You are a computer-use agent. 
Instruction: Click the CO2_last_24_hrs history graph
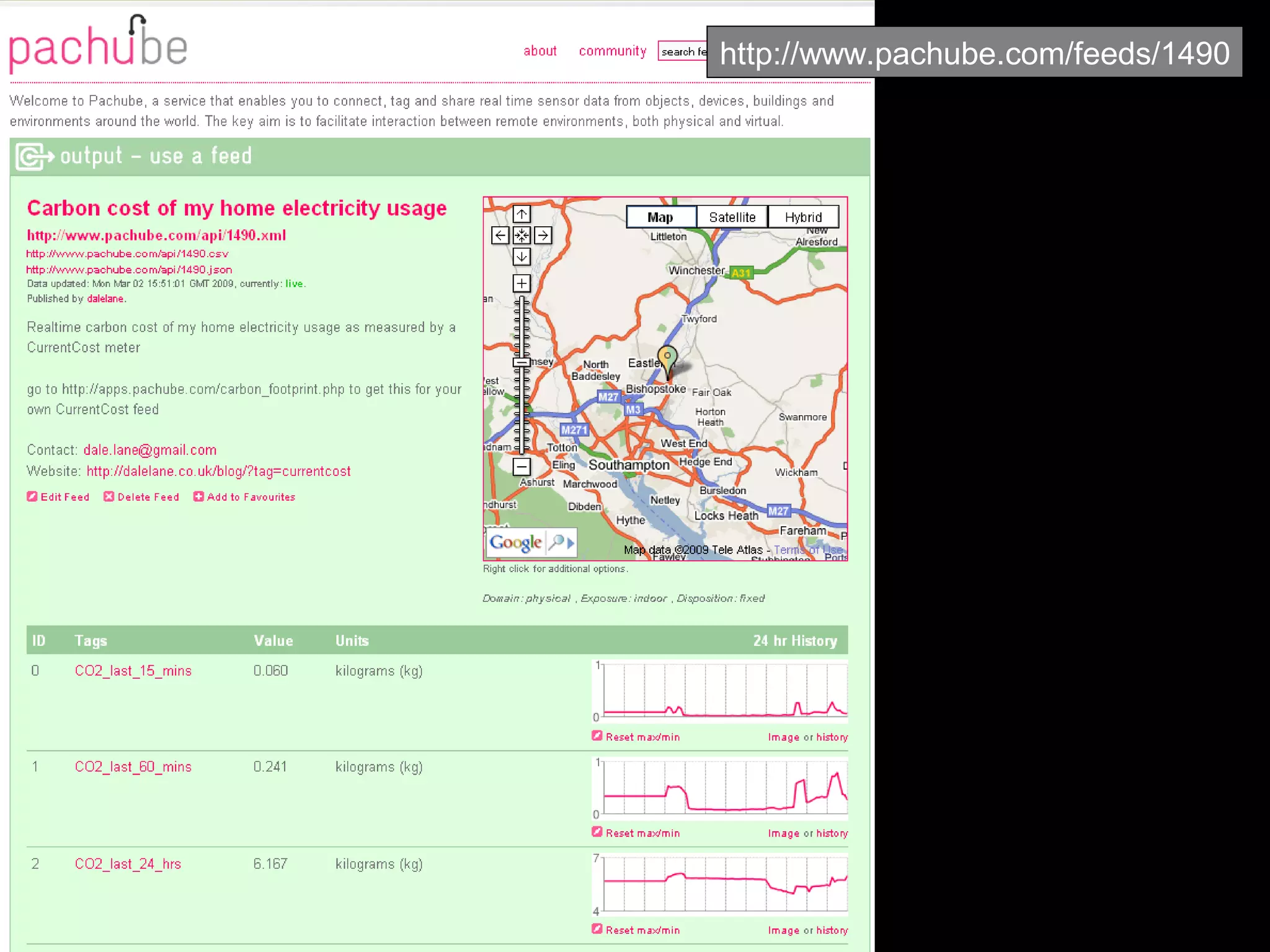(721, 885)
